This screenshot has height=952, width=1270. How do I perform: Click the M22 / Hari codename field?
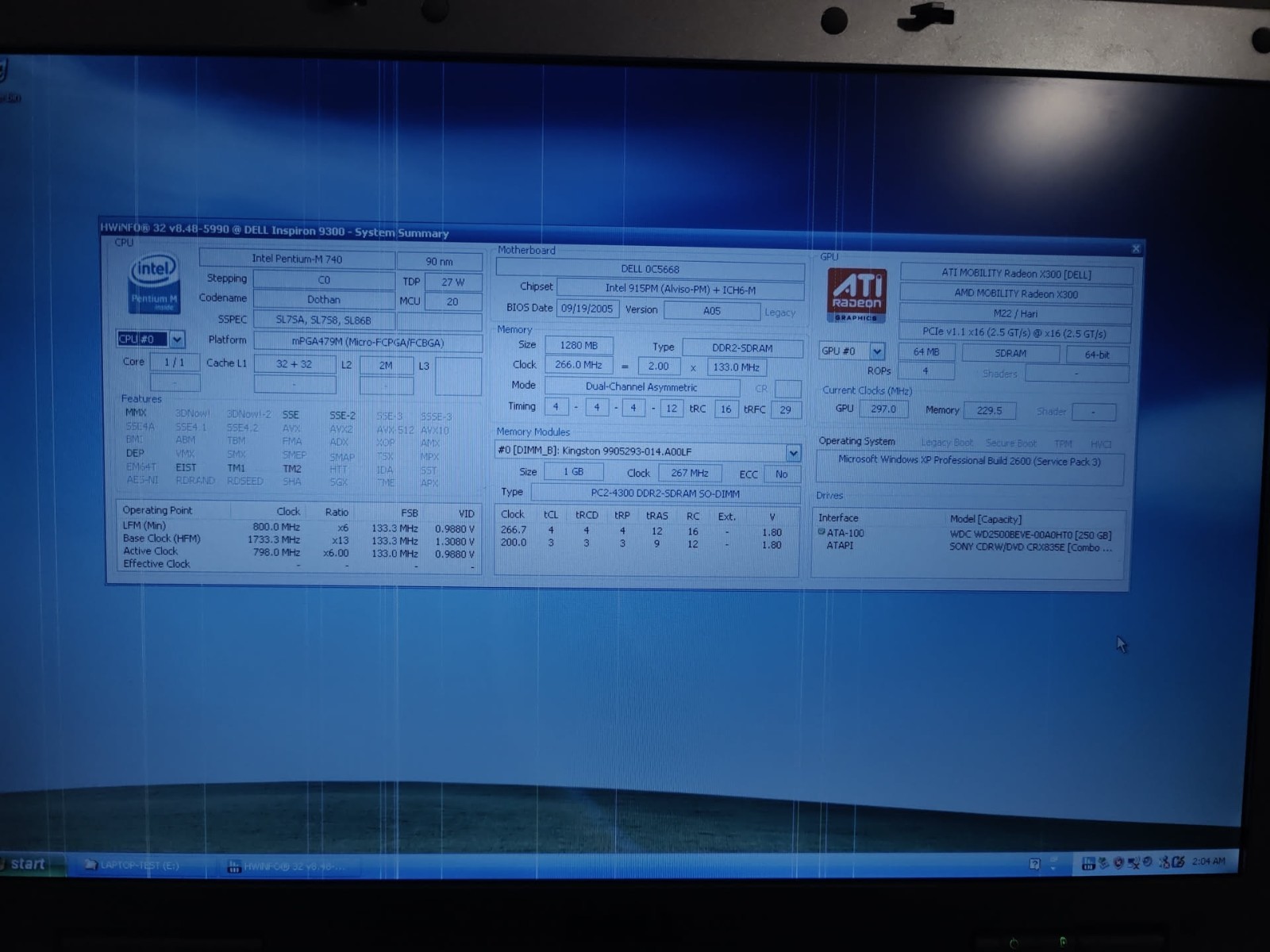tap(1016, 313)
